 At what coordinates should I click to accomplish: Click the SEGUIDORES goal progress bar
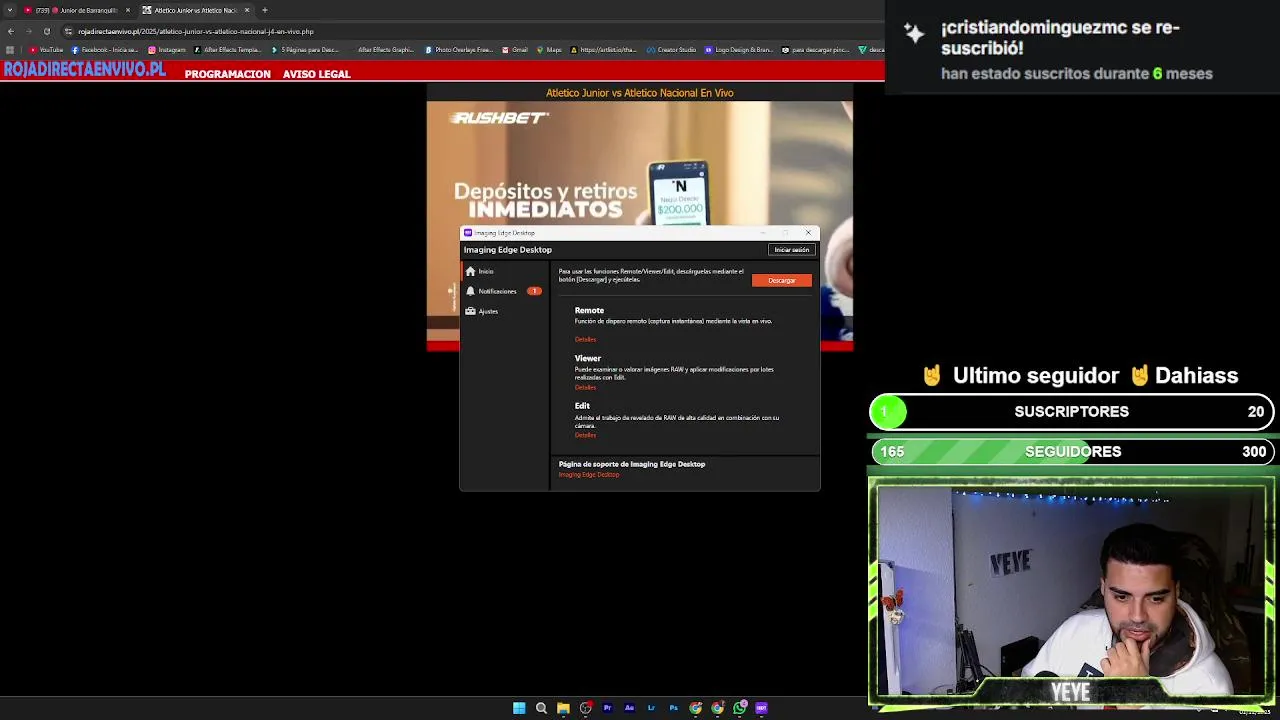click(x=1072, y=451)
